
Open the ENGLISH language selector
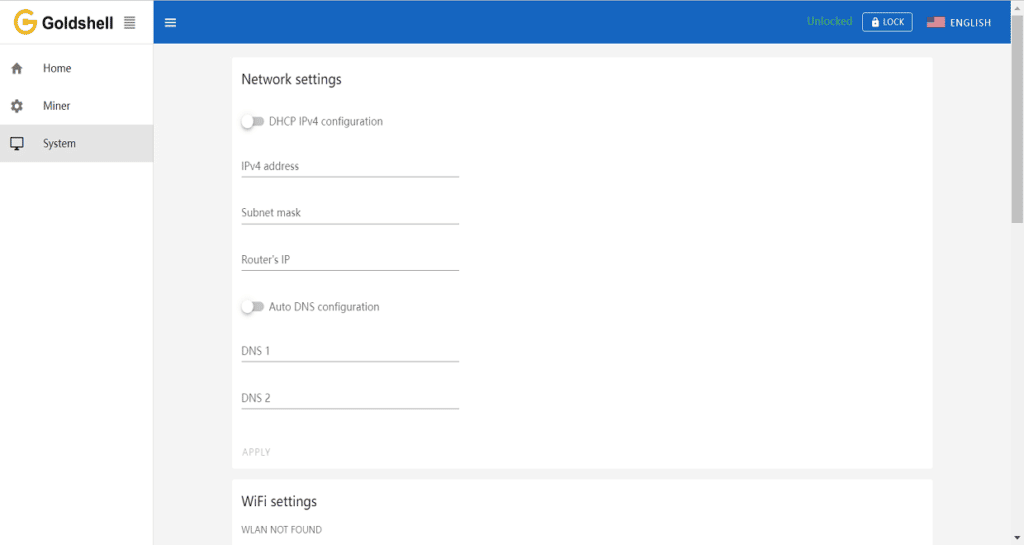(959, 22)
